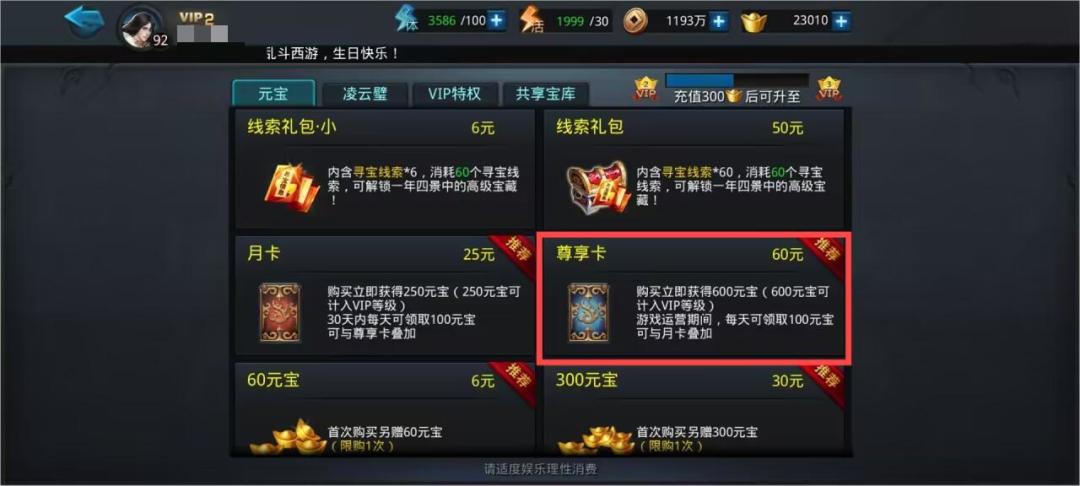Buy the 线索礼包 treasure chest for 50元
This screenshot has height=486, width=1080.
(x=694, y=169)
